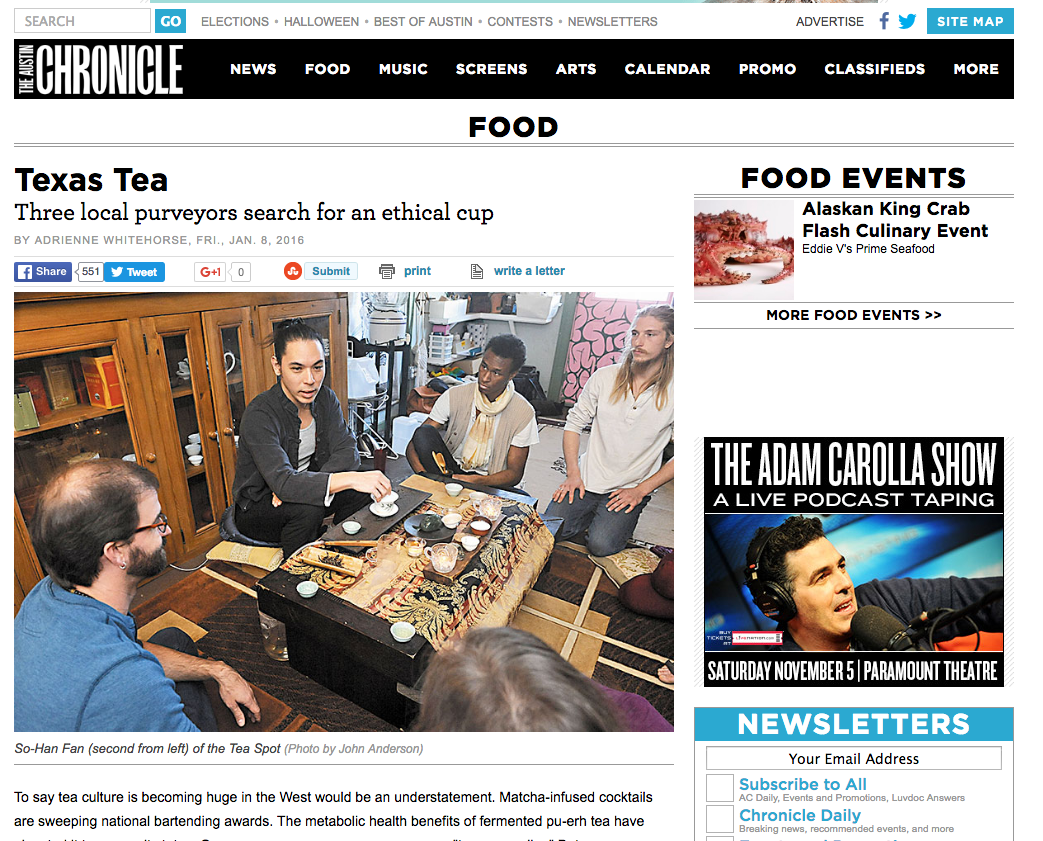
Task: Click the Adam Carolla Show advertisement
Action: (x=853, y=562)
